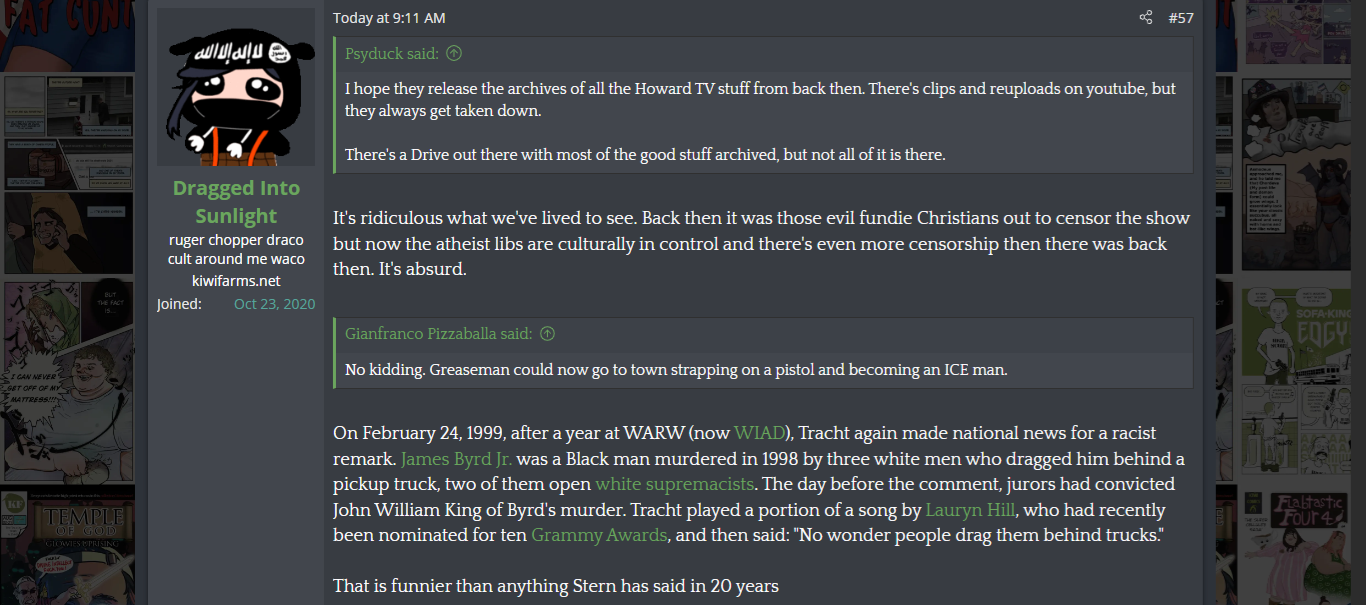Image resolution: width=1366 pixels, height=605 pixels.
Task: Jump to Psyduck's original post arrow
Action: [x=454, y=53]
